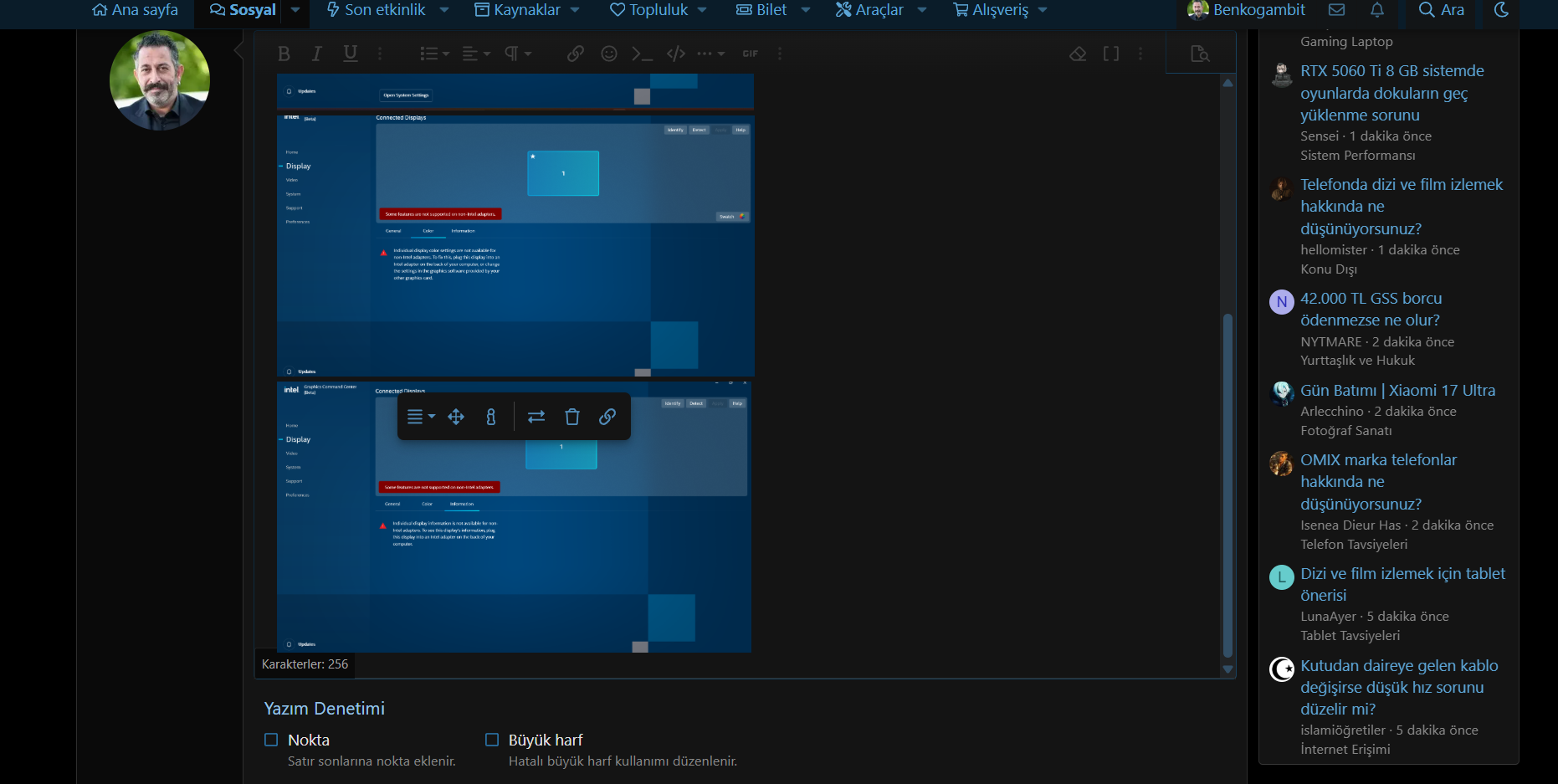The width and height of the screenshot is (1558, 784).
Task: Change selected image position with move icon
Action: (456, 417)
